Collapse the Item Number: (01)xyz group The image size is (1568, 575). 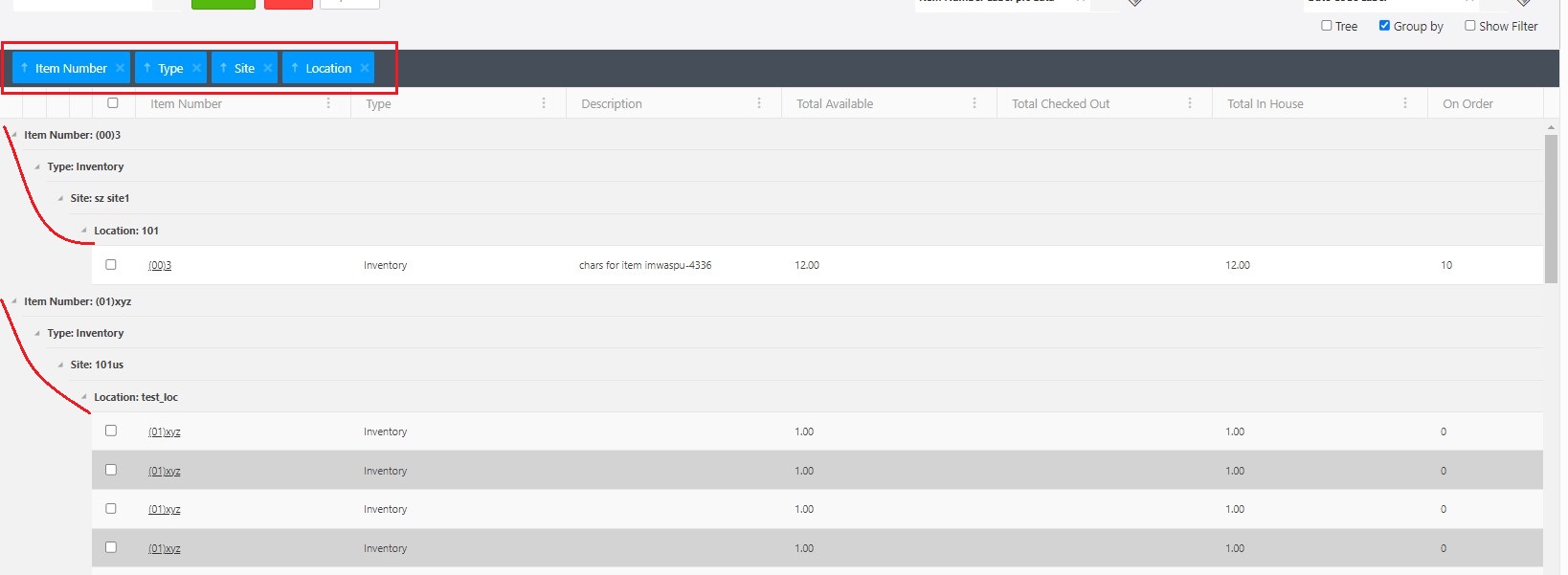point(14,301)
